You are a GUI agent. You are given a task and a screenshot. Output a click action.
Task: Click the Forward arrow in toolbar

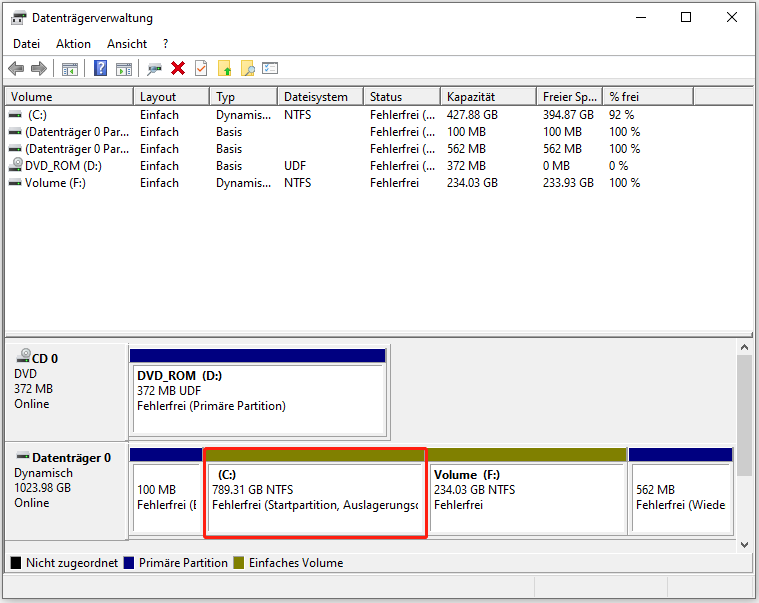coord(39,68)
